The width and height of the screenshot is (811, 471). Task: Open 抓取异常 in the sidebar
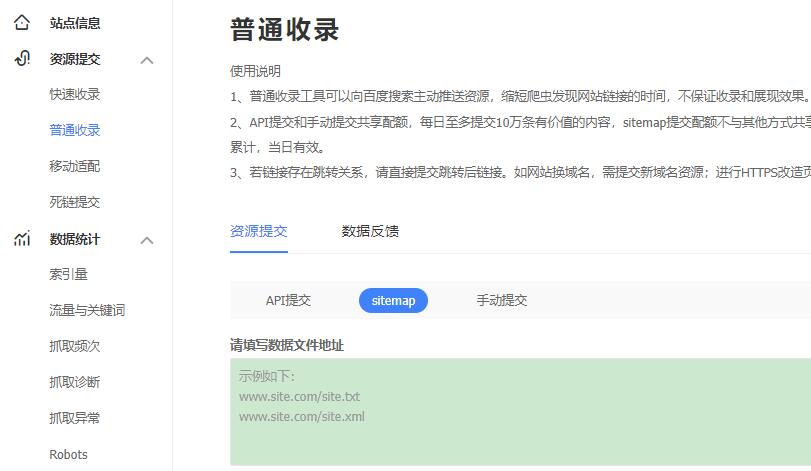[75, 418]
